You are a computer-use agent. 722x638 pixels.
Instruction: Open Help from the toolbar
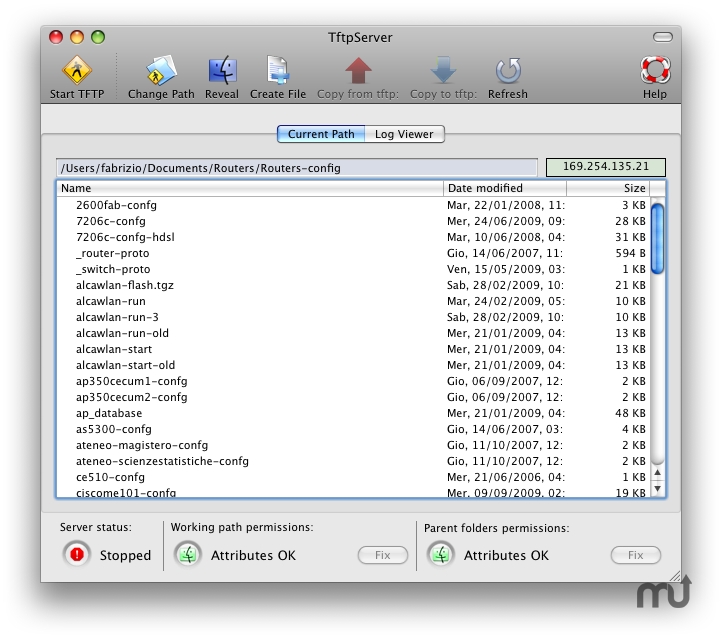[655, 72]
